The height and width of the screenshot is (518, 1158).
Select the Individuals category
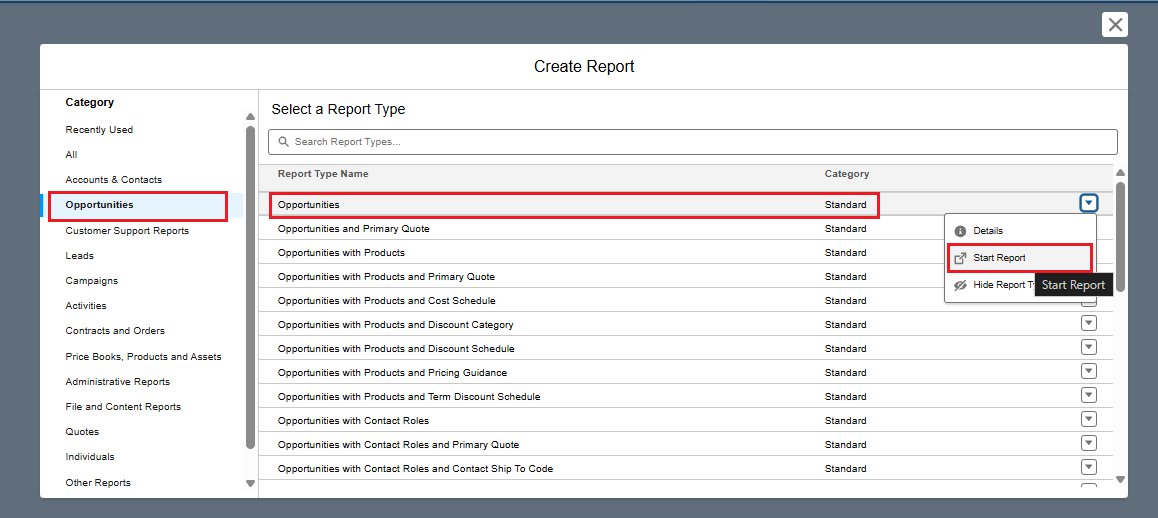coord(89,457)
